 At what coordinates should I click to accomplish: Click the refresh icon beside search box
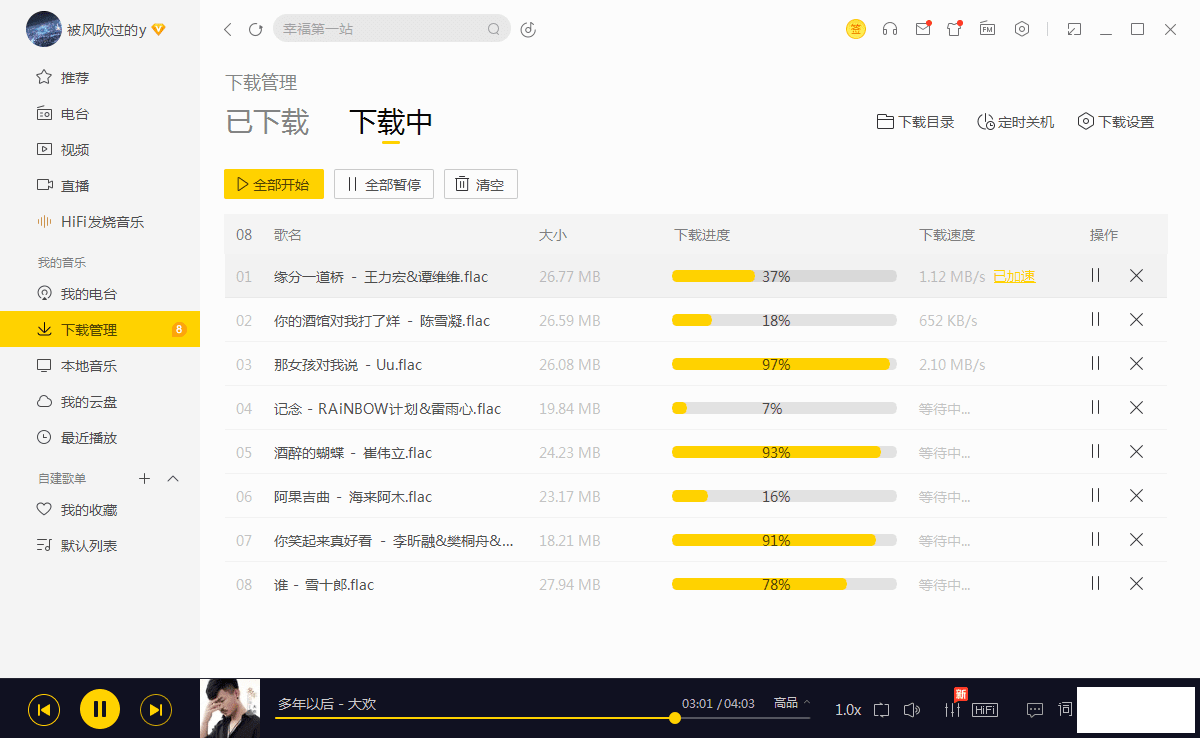[255, 29]
